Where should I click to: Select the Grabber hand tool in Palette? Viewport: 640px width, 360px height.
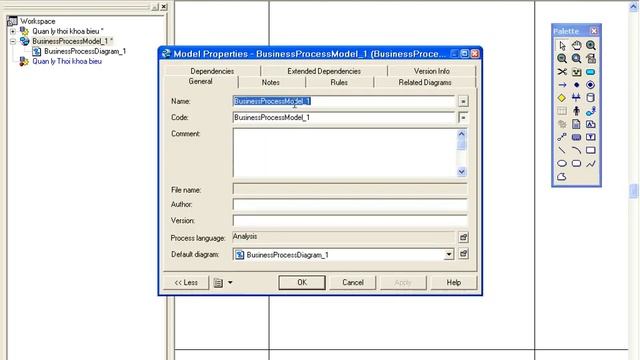point(576,45)
